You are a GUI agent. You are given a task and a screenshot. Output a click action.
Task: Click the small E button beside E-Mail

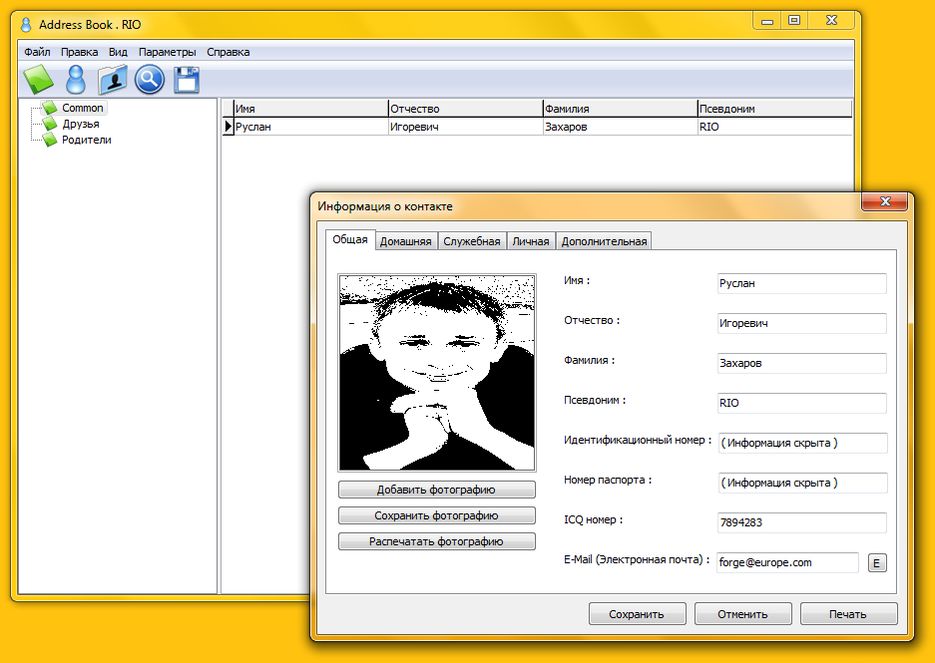(x=877, y=562)
